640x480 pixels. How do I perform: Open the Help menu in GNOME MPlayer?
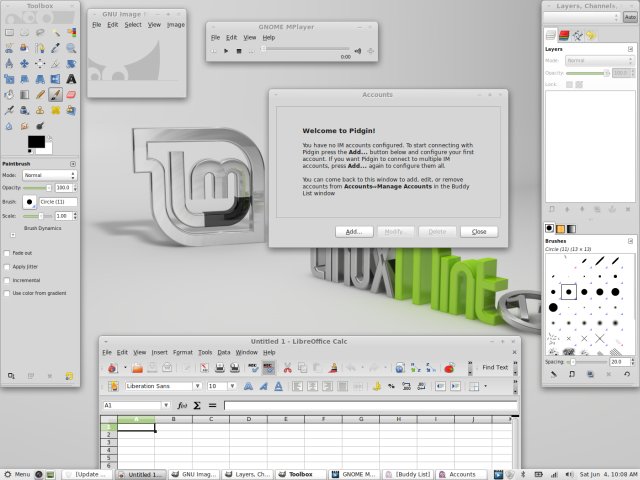(x=269, y=38)
